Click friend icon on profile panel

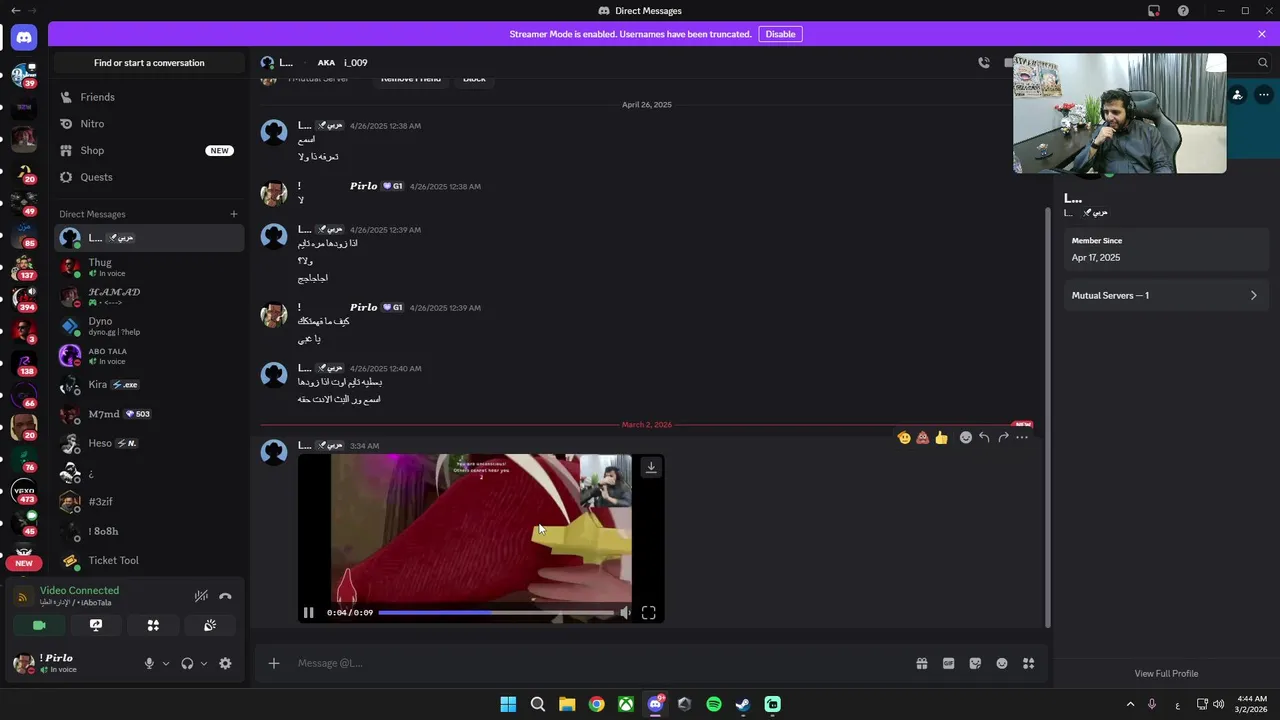coord(1237,95)
